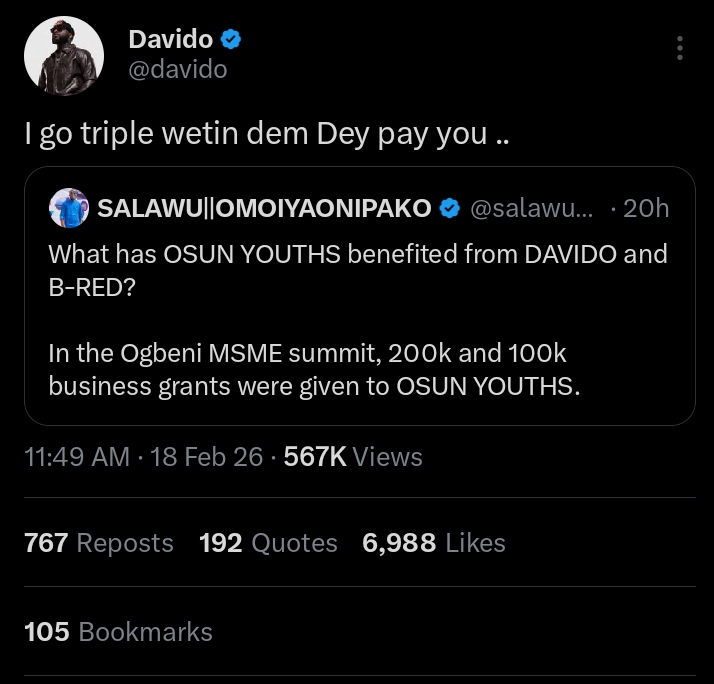Screen dimensions: 714x684
Task: Show the 767 Reposts list
Action: coord(99,543)
